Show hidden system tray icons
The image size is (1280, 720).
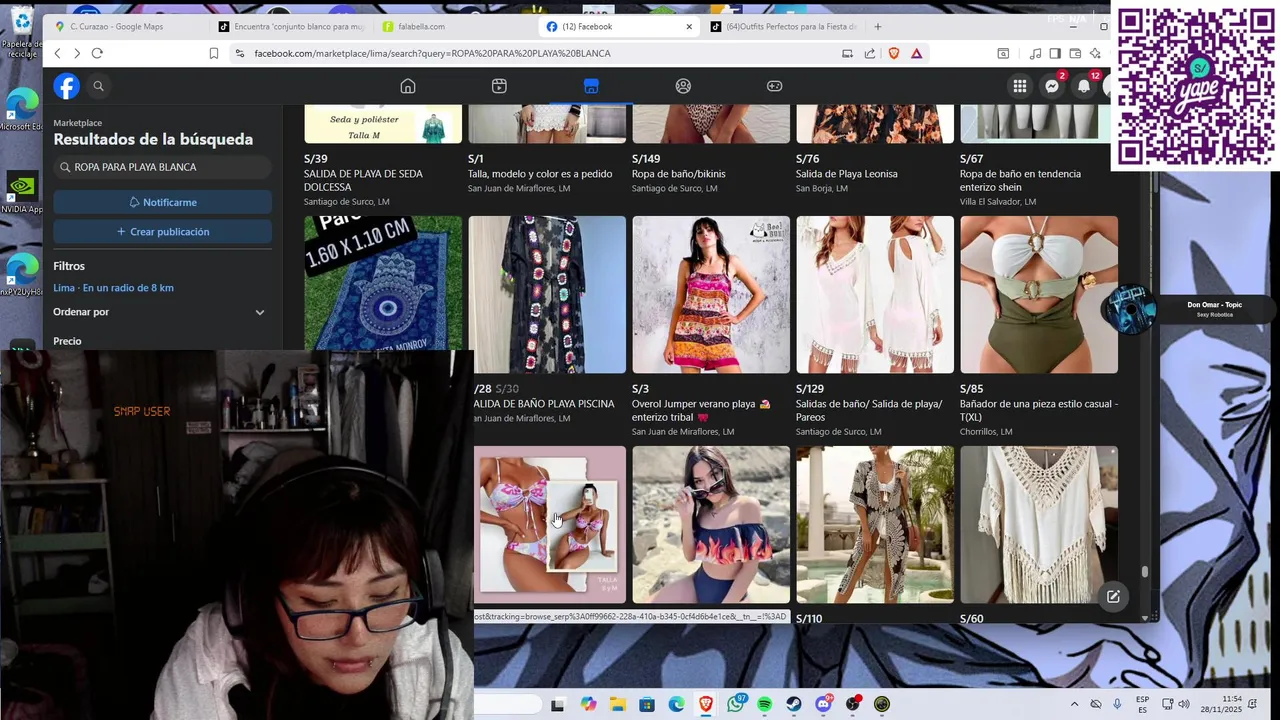(1074, 704)
